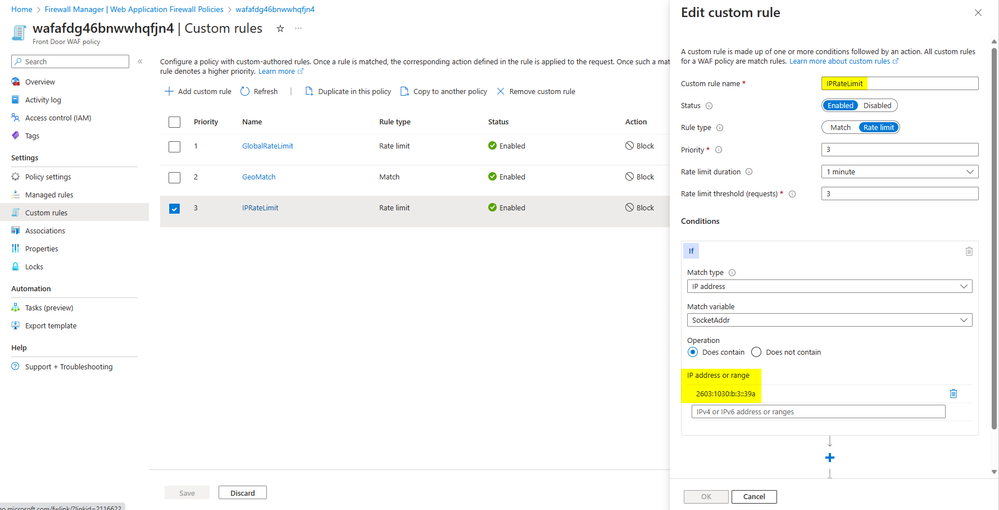Open Learn more about custom rules link

pyautogui.click(x=844, y=61)
